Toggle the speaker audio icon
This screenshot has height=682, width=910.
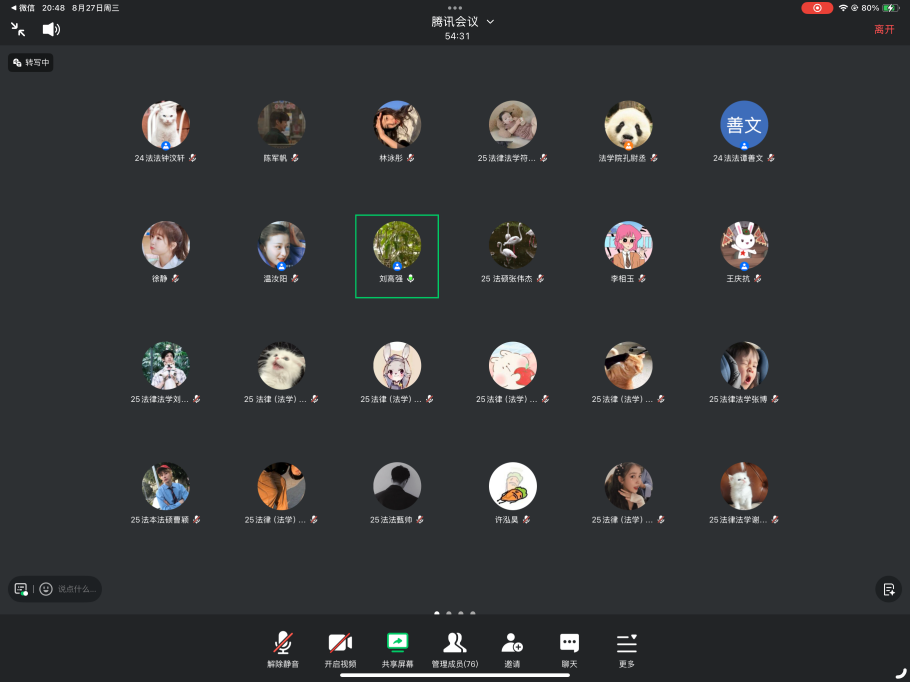pos(51,29)
